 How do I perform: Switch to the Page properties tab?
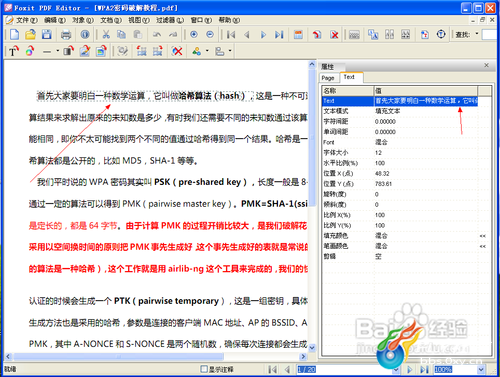328,78
